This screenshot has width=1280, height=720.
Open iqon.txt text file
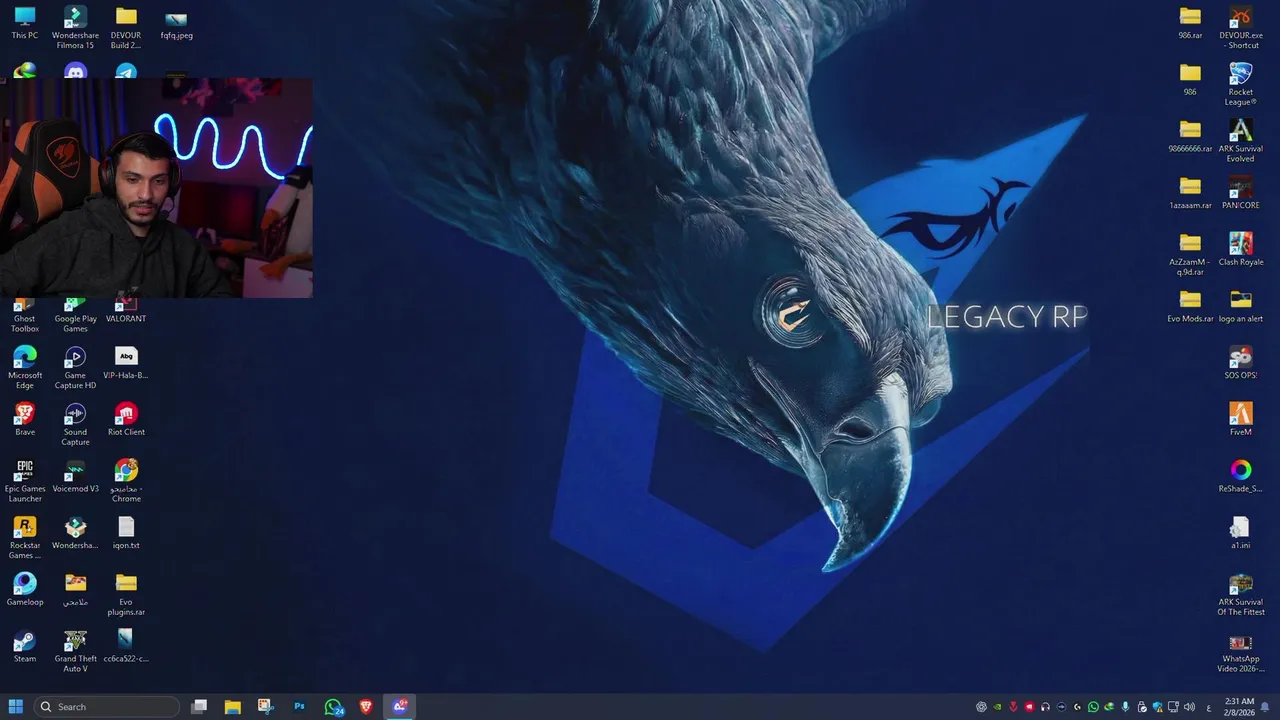point(126,532)
